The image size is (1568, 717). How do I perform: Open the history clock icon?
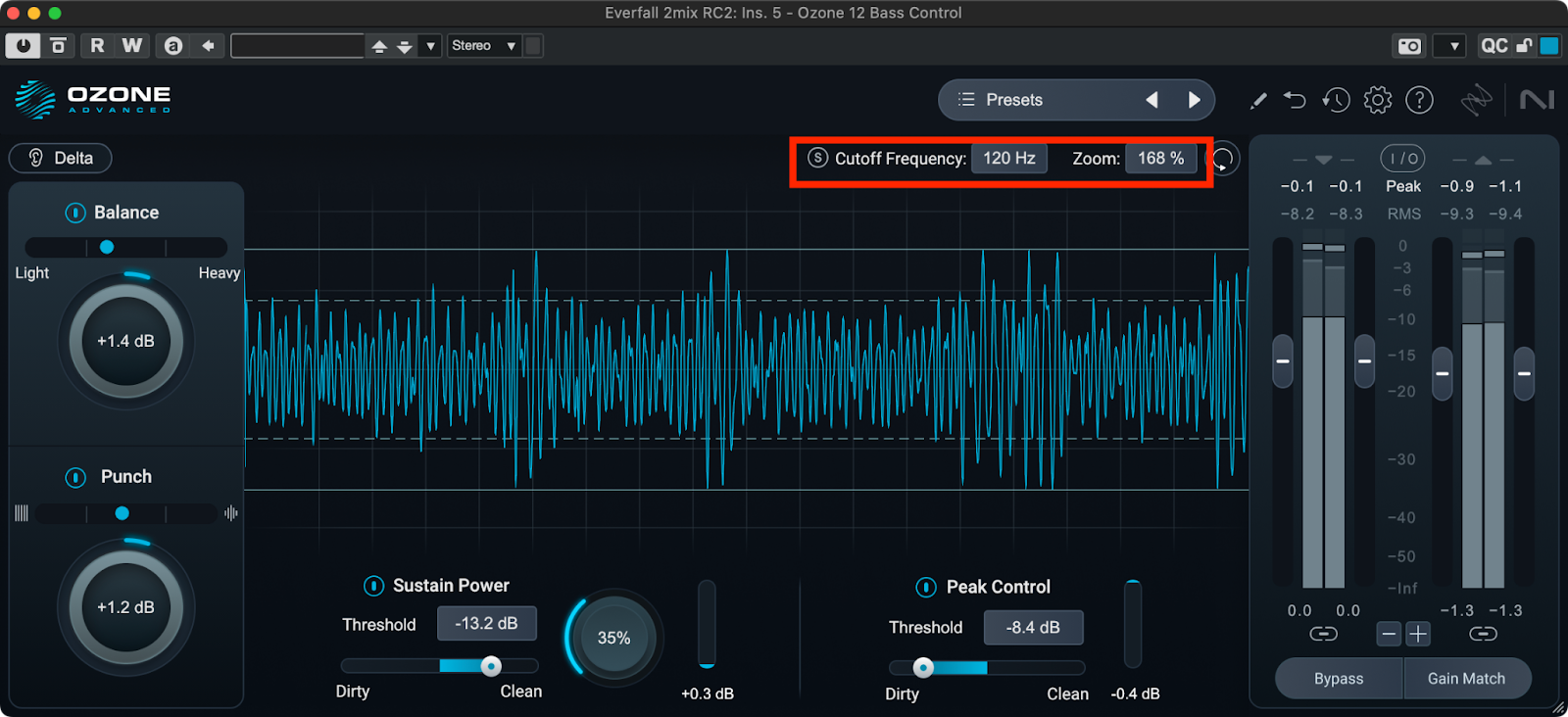[1336, 100]
